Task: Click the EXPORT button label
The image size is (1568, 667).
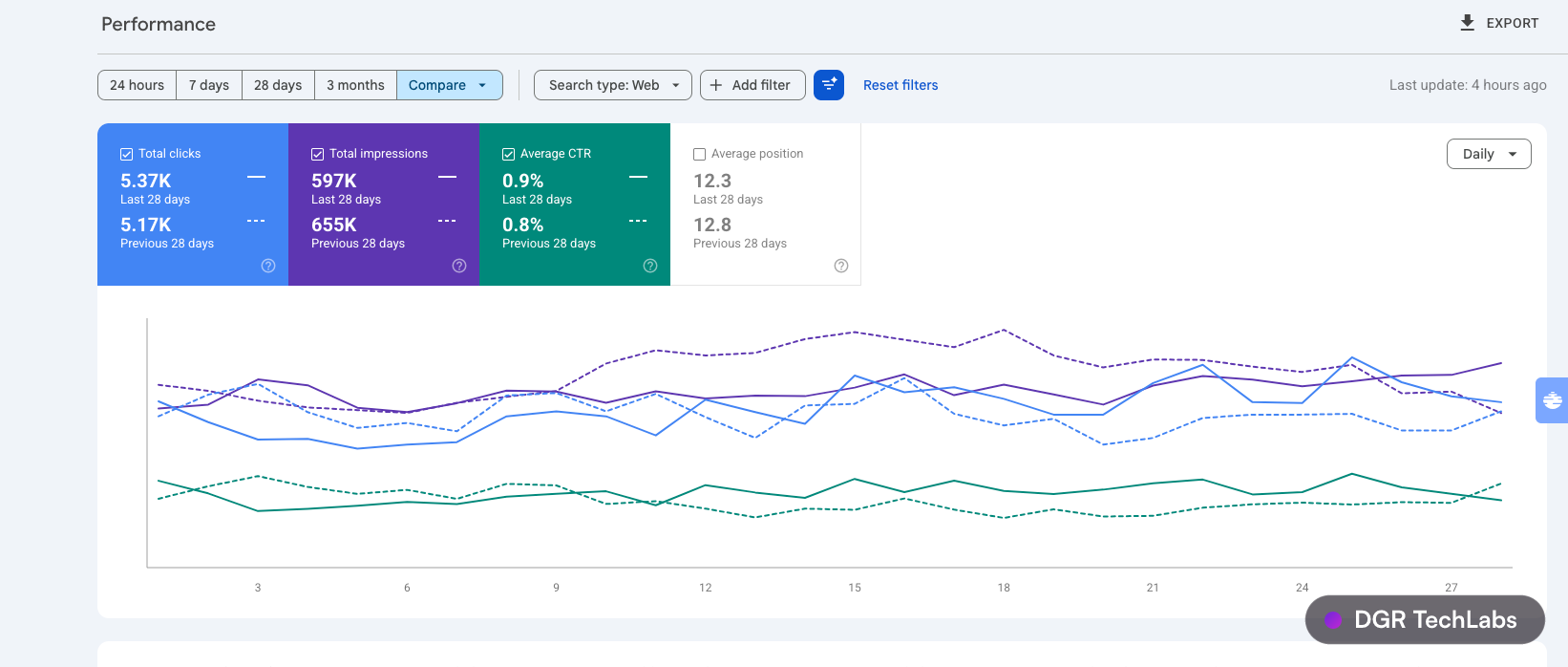Action: pyautogui.click(x=1513, y=23)
